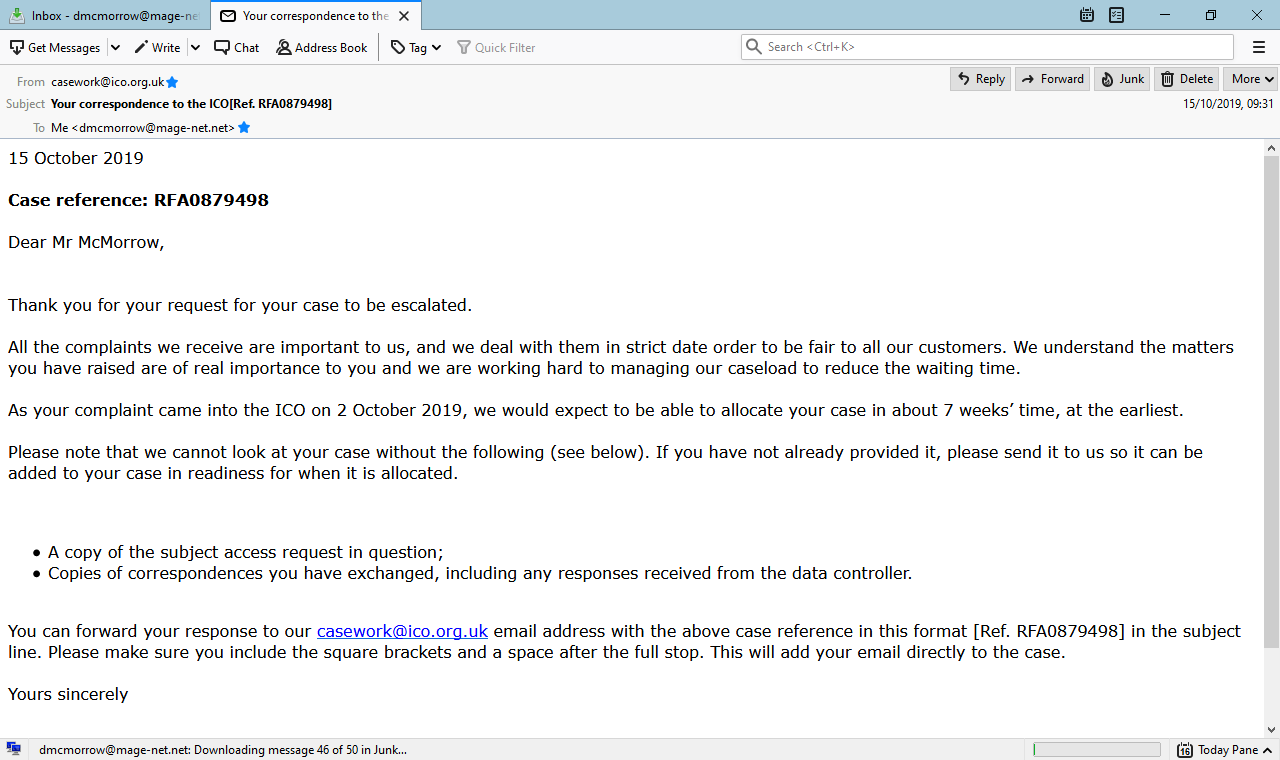Image resolution: width=1280 pixels, height=760 pixels.
Task: Open the casework@ico.org.uk link in message
Action: [x=402, y=631]
